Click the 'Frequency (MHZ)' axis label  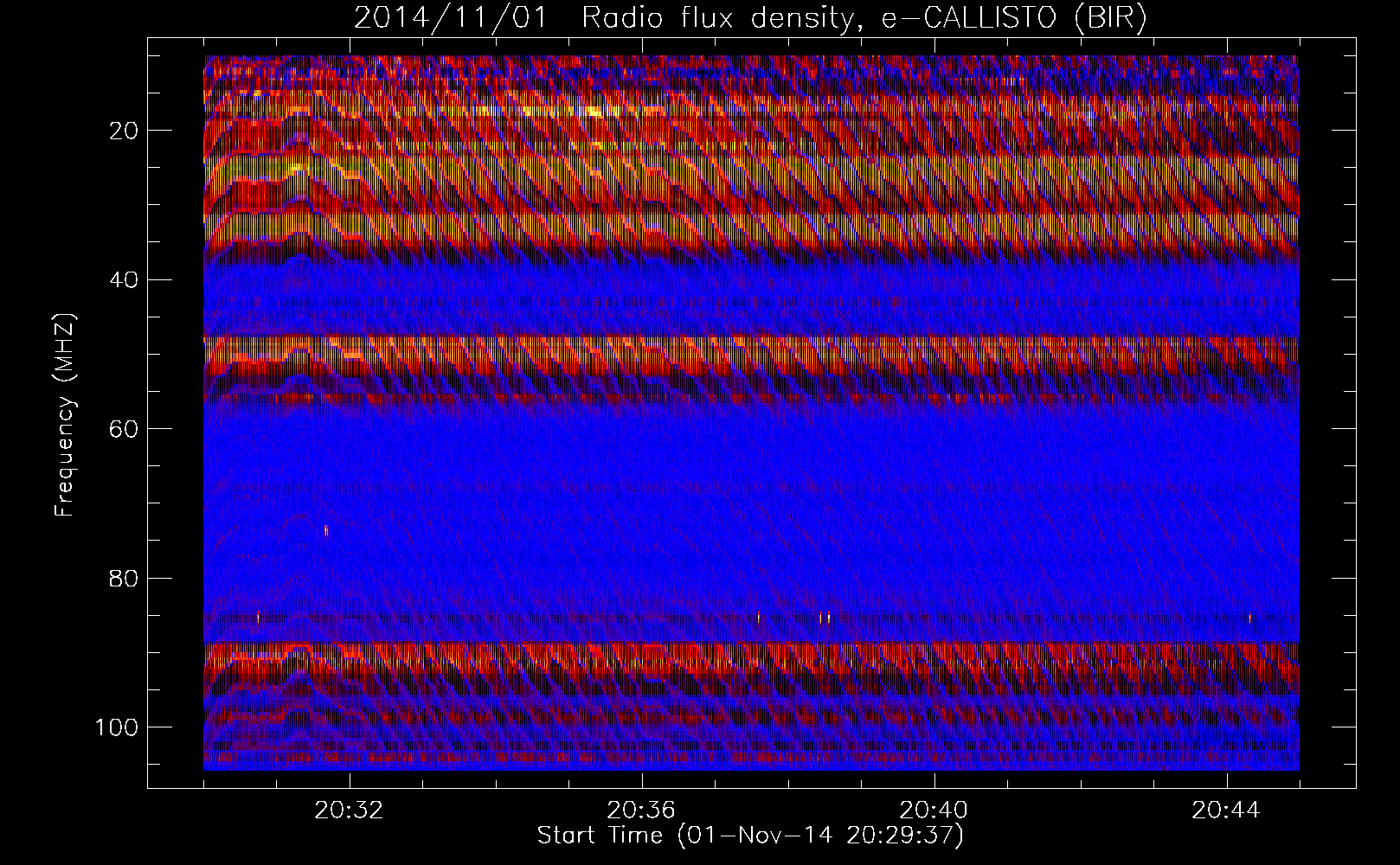[x=65, y=414]
